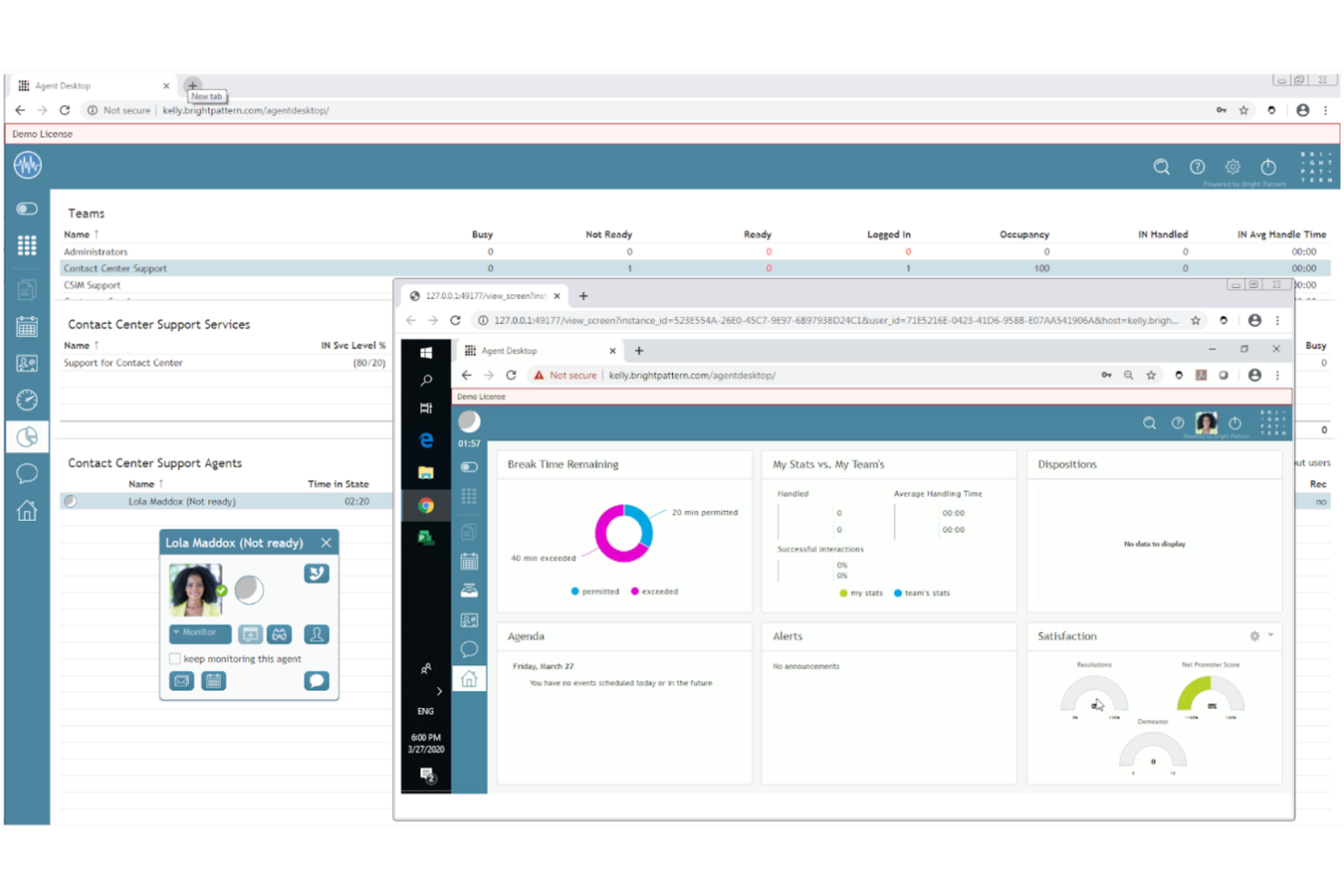
Task: Click the power logout button in the header
Action: click(1268, 168)
